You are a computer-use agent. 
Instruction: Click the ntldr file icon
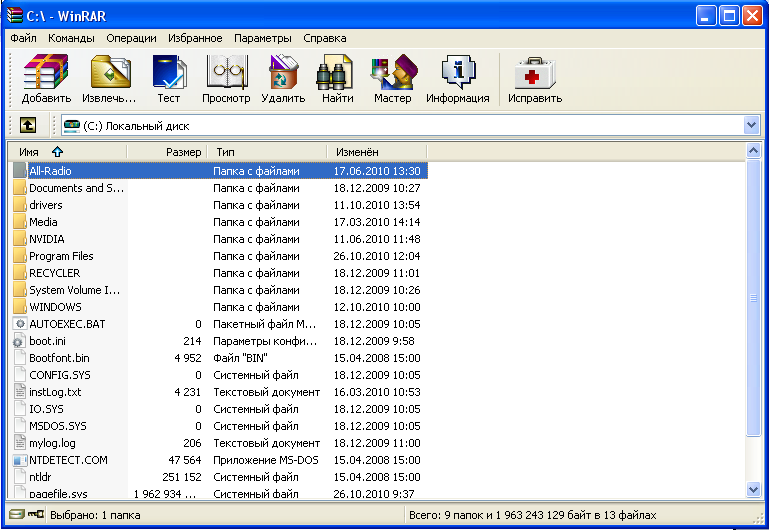click(20, 477)
